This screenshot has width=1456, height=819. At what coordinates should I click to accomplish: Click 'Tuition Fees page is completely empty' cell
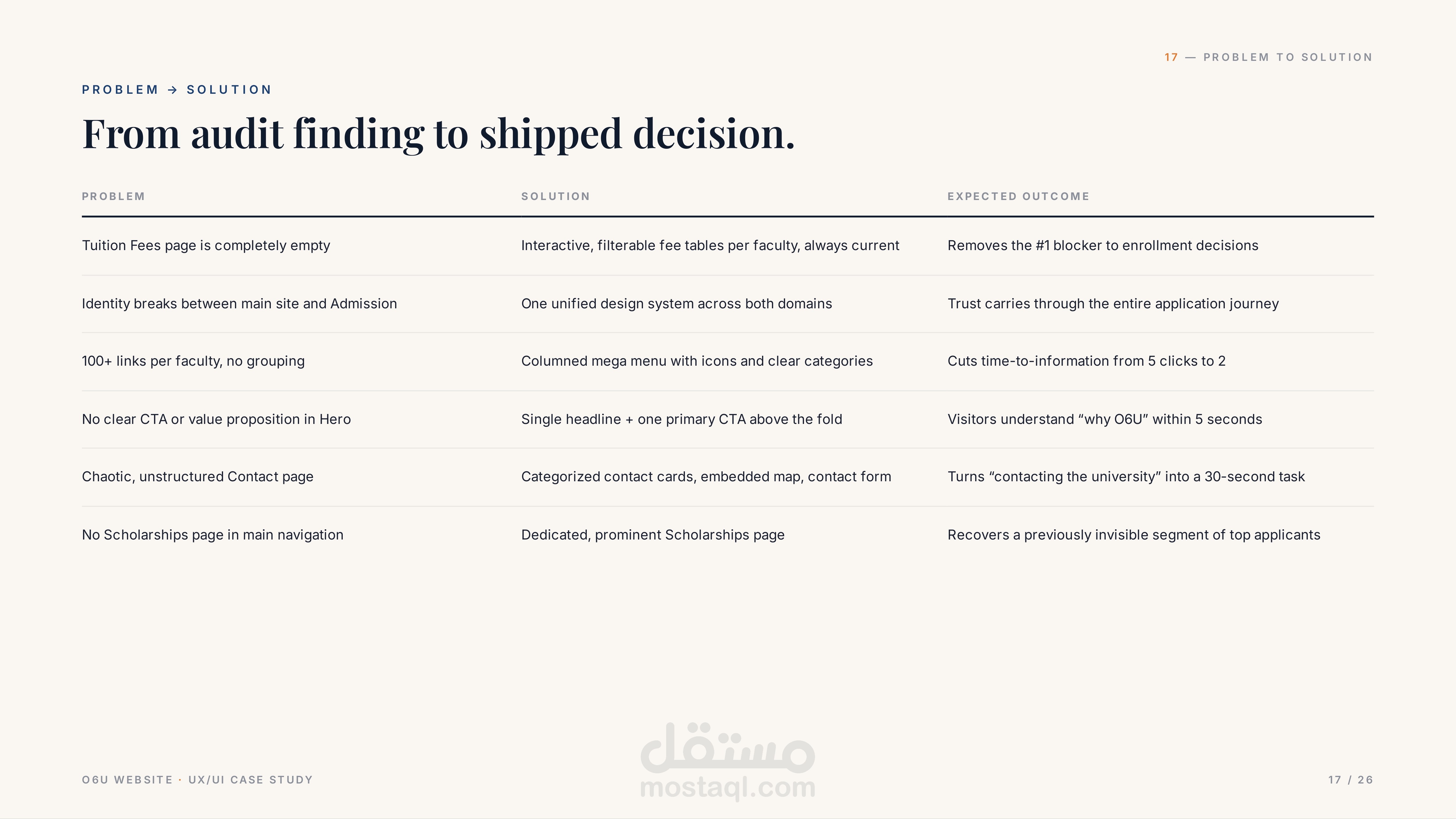pos(206,245)
